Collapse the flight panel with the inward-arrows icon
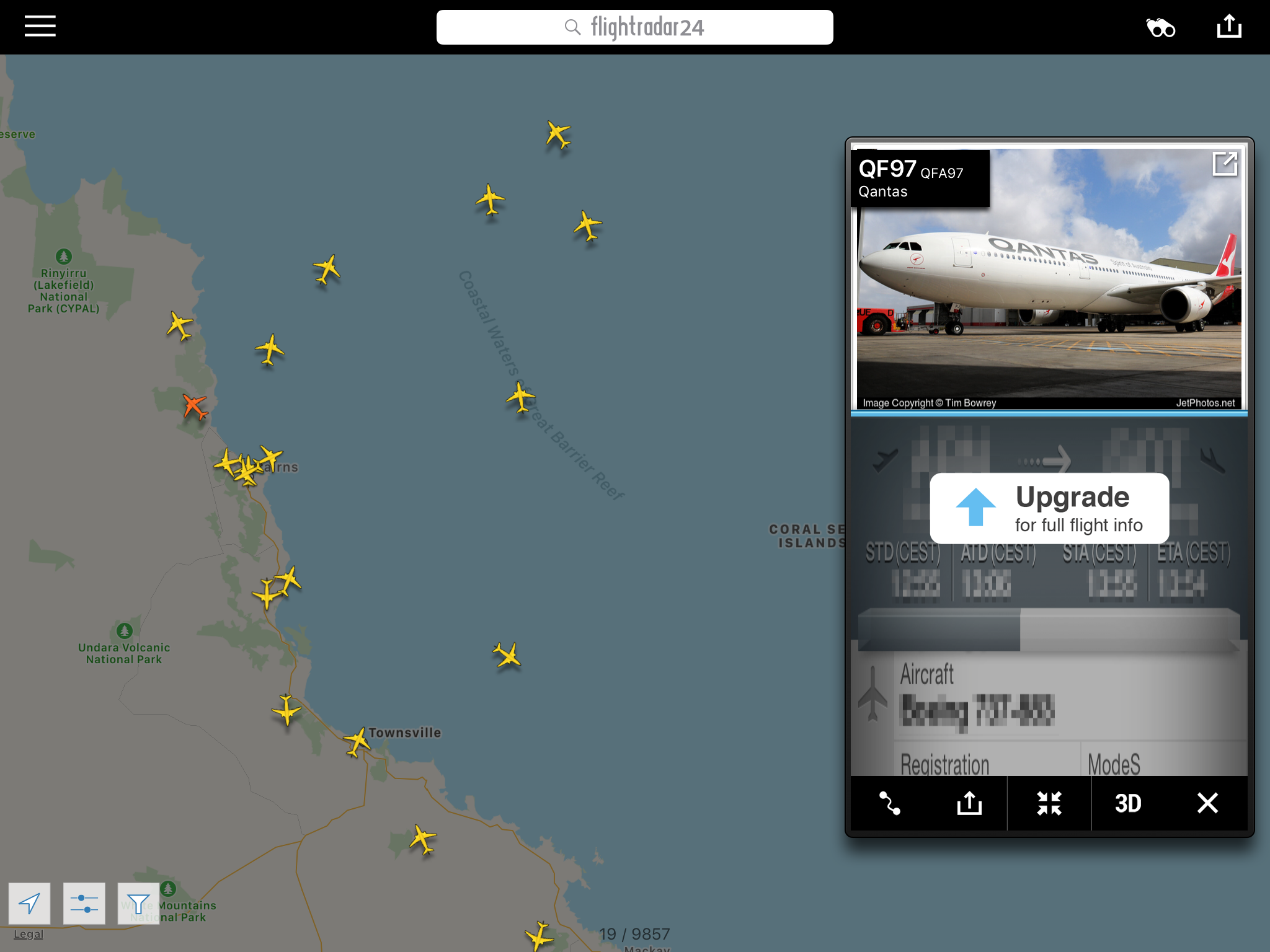Viewport: 1270px width, 952px height. 1049,803
